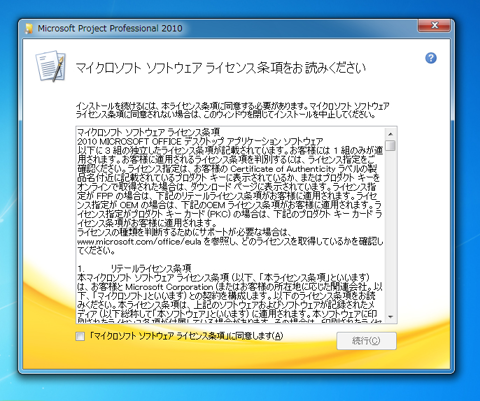The height and width of the screenshot is (401, 480).
Task: Click the section heading 1. リテールライセンス条項
Action: click(134, 268)
